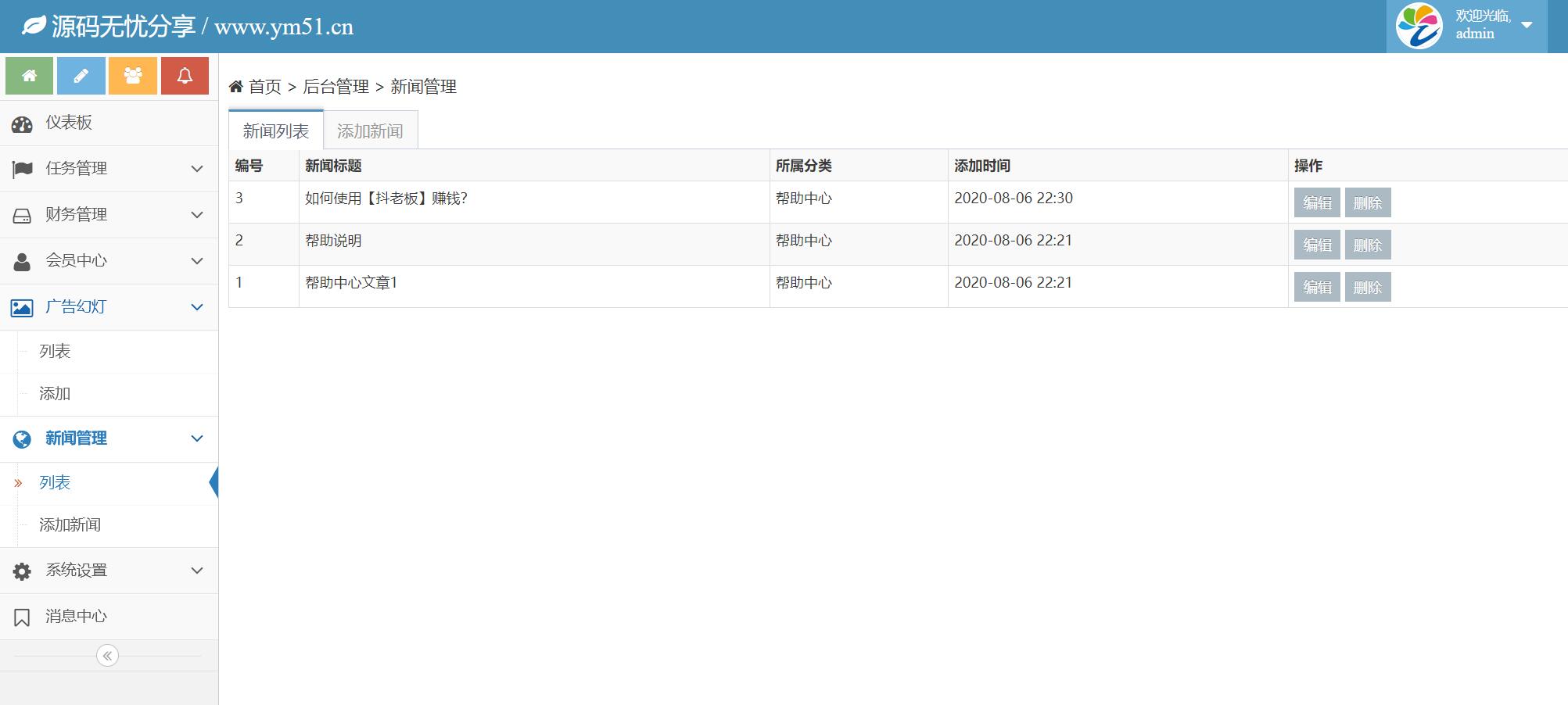Viewport: 1568px width, 705px height.
Task: Expand the 会员中心 menu chevron
Action: (197, 261)
